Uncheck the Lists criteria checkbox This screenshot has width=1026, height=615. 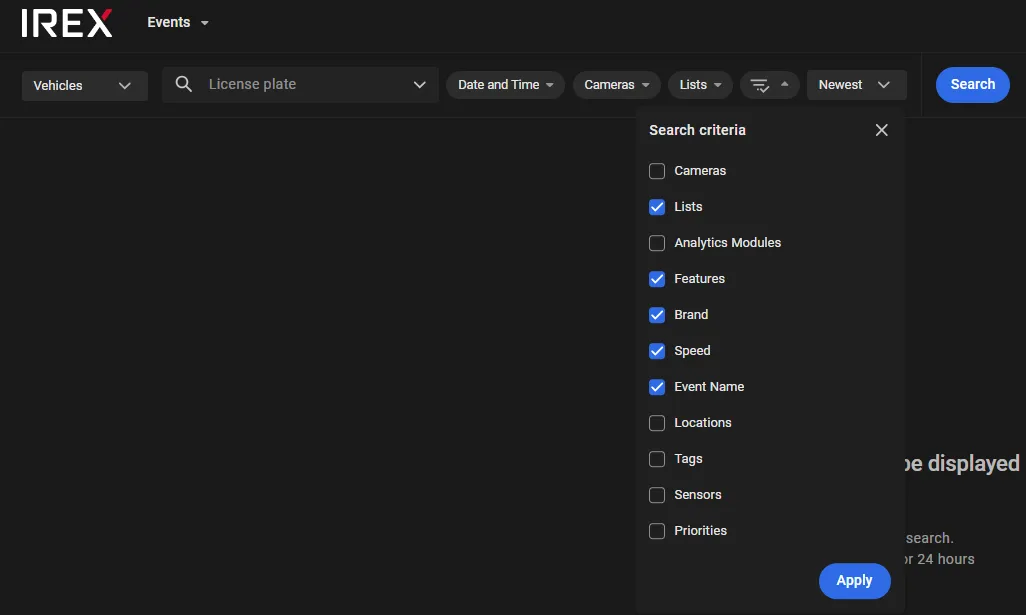coord(657,207)
